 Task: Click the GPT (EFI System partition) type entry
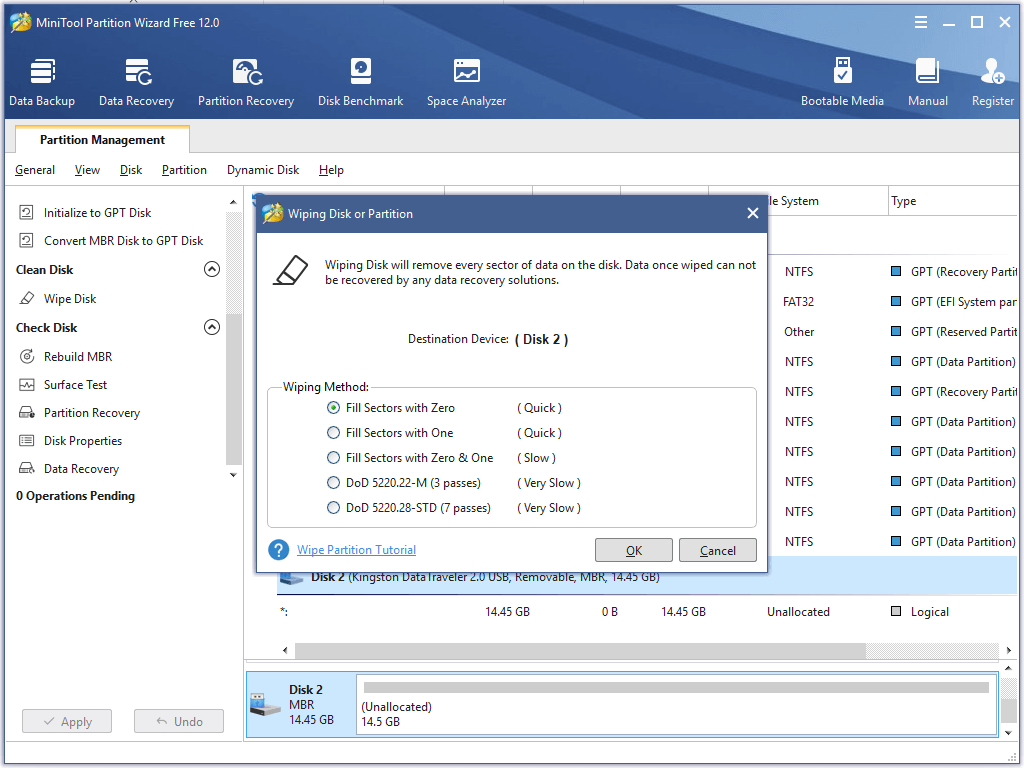tap(963, 302)
